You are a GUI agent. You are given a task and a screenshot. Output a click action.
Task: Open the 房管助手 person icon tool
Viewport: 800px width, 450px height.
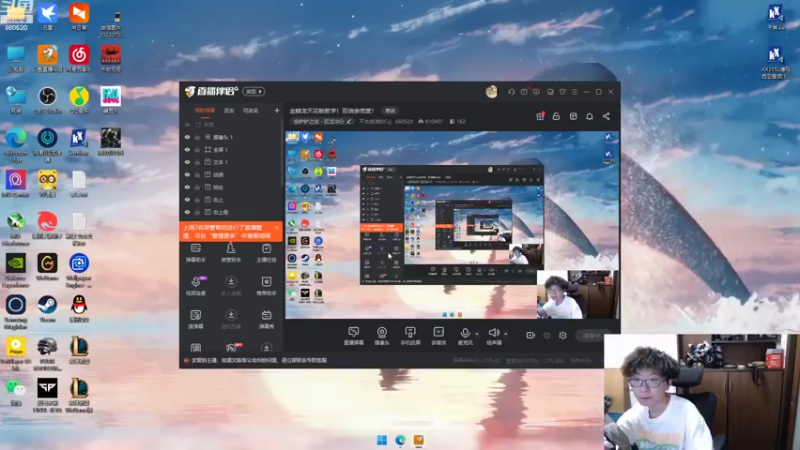(231, 253)
